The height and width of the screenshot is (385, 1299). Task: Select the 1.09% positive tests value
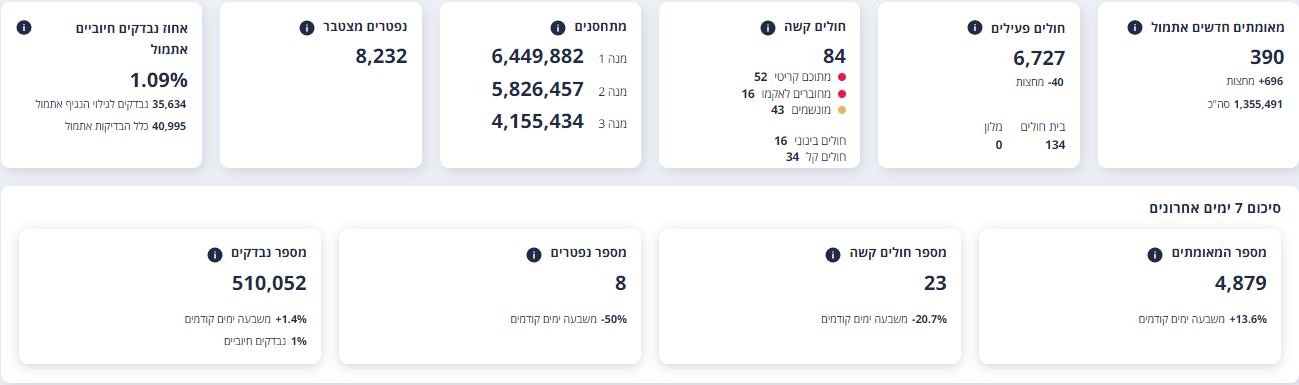point(158,80)
